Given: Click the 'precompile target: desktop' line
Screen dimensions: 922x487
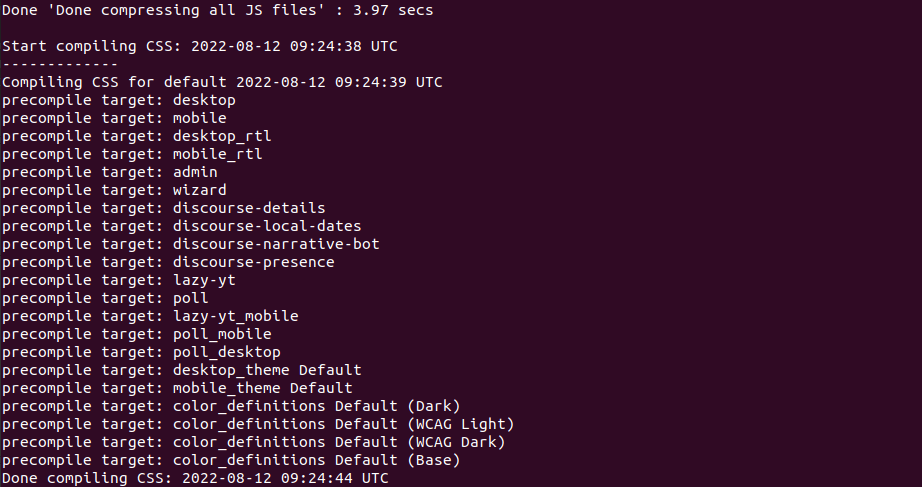Looking at the screenshot, I should (x=118, y=100).
